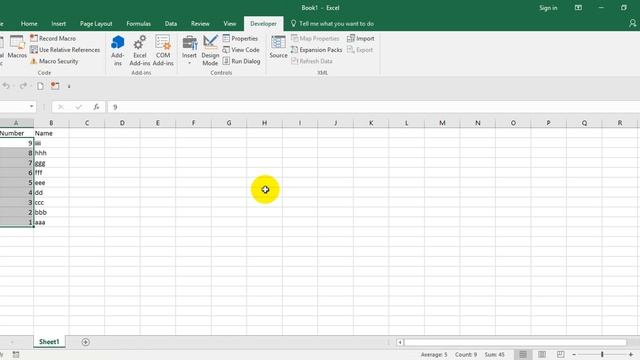
Task: Switch to the Data tab
Action: pyautogui.click(x=171, y=24)
